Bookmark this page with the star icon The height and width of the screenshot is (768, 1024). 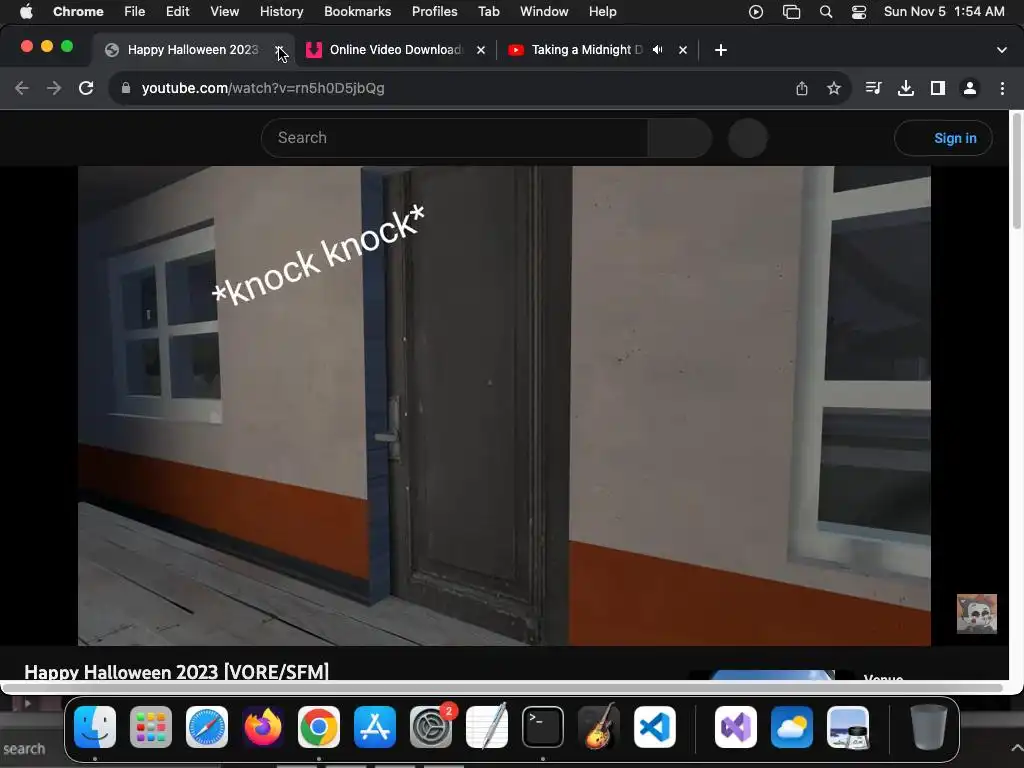click(834, 88)
